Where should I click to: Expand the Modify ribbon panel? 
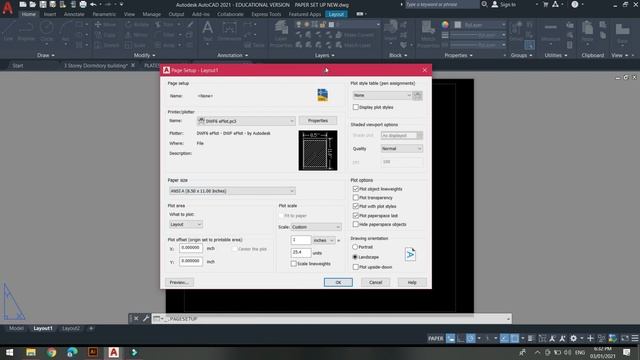click(x=144, y=55)
